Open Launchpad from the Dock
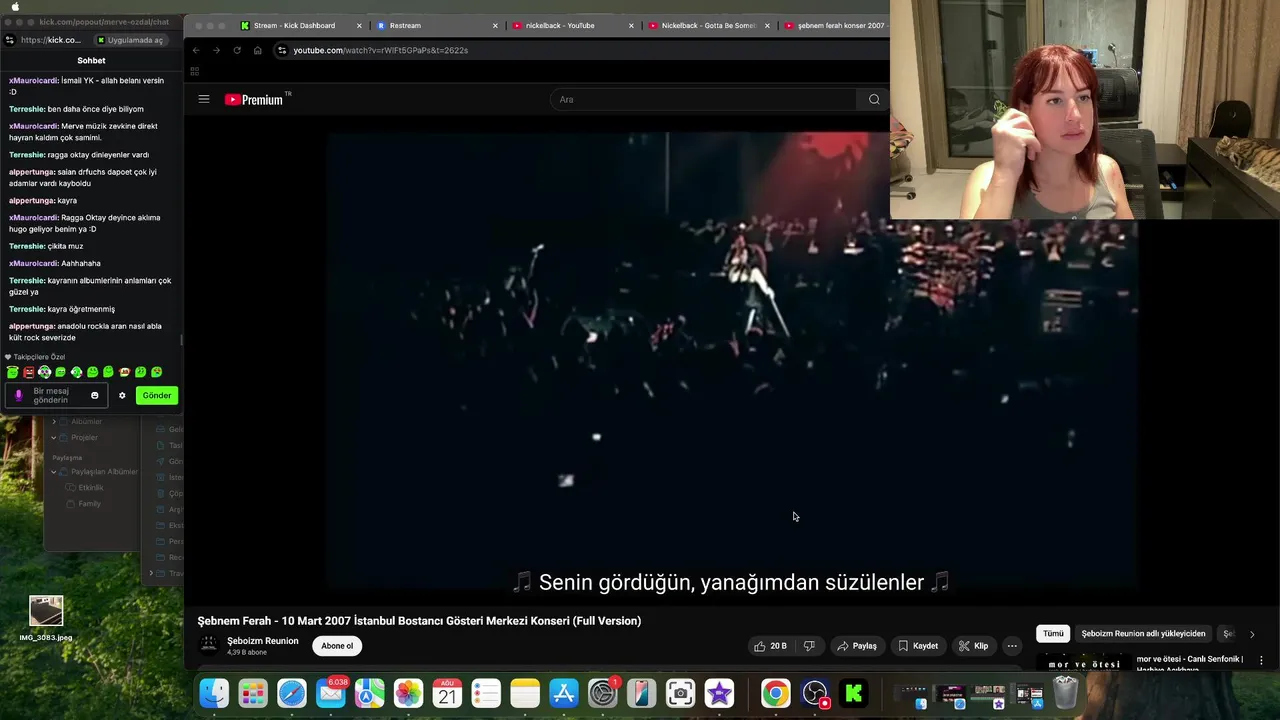Viewport: 1280px width, 720px height. point(253,693)
